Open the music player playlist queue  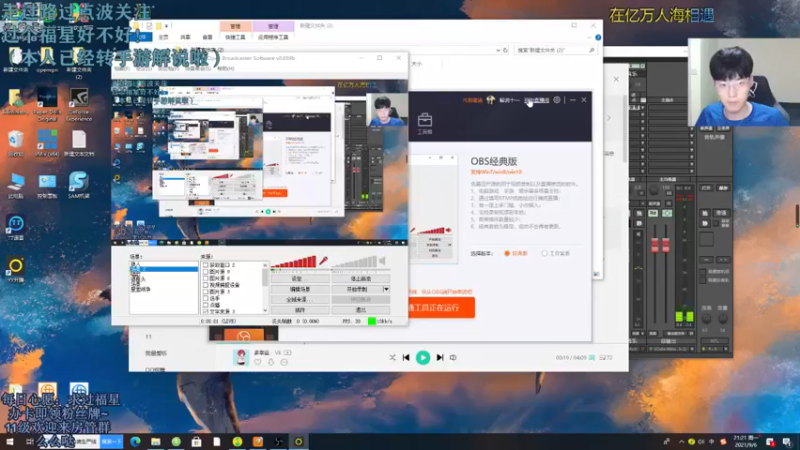[606, 358]
